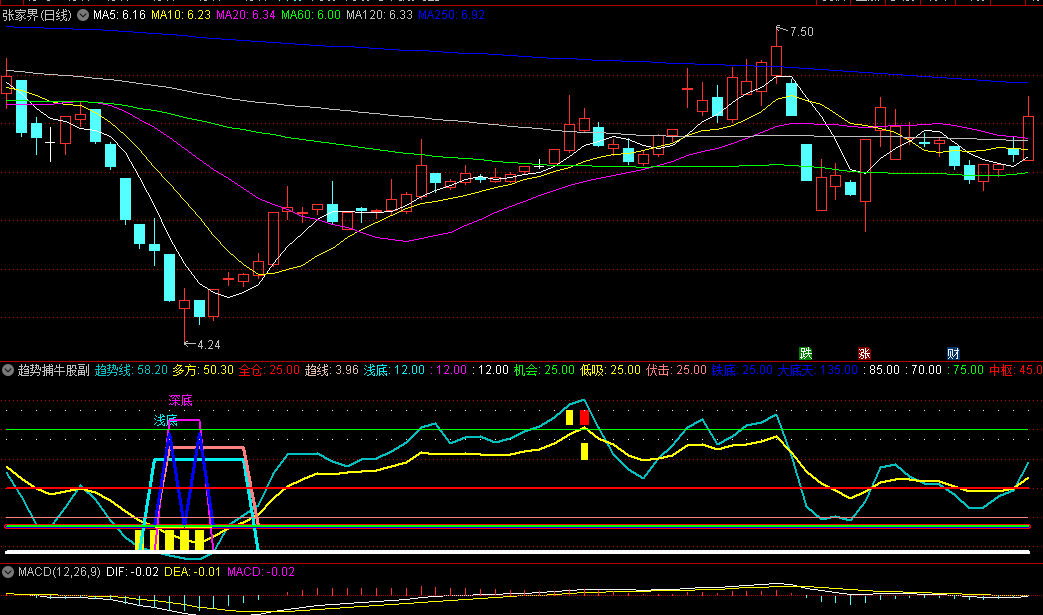Select the magenta MA20: 6.34 label
This screenshot has height=615, width=1043.
pos(245,15)
